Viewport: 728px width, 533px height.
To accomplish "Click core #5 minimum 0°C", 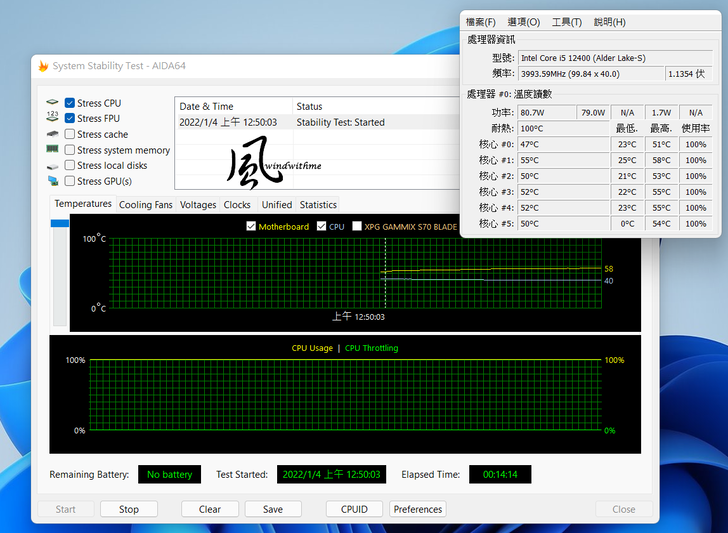I will 627,223.
